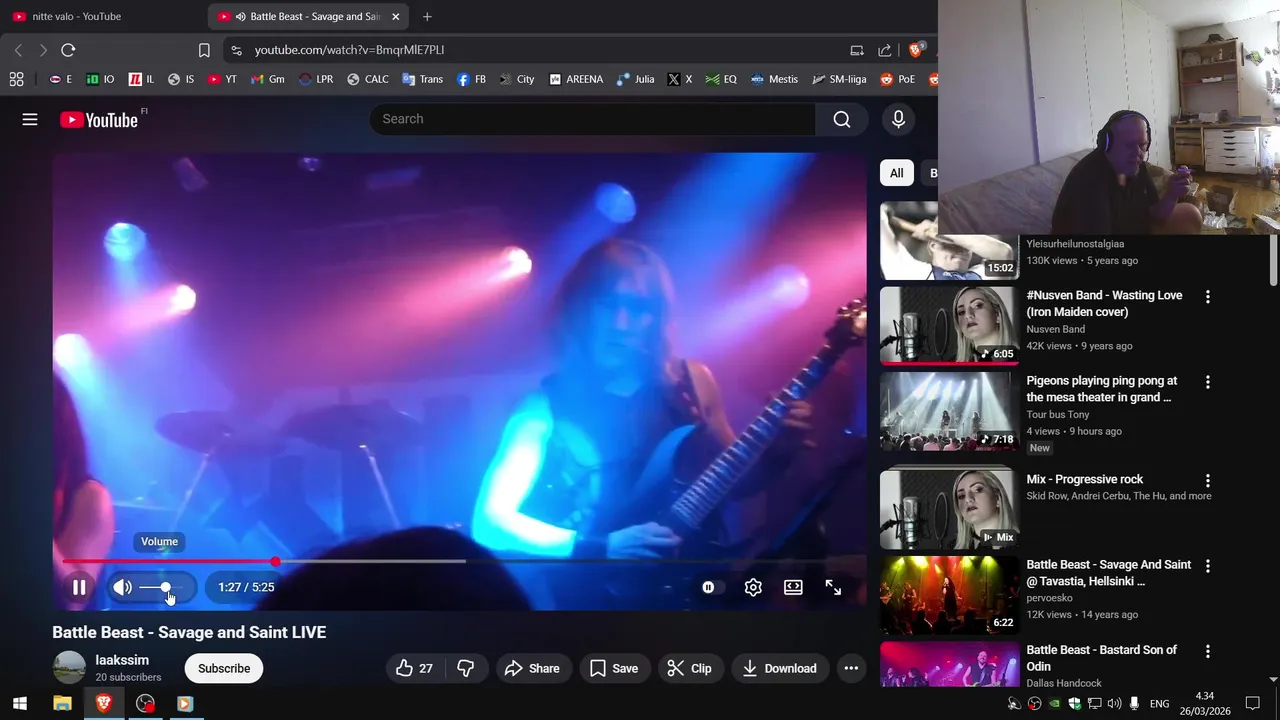1280x720 pixels.
Task: Start voice search with microphone icon
Action: [898, 119]
